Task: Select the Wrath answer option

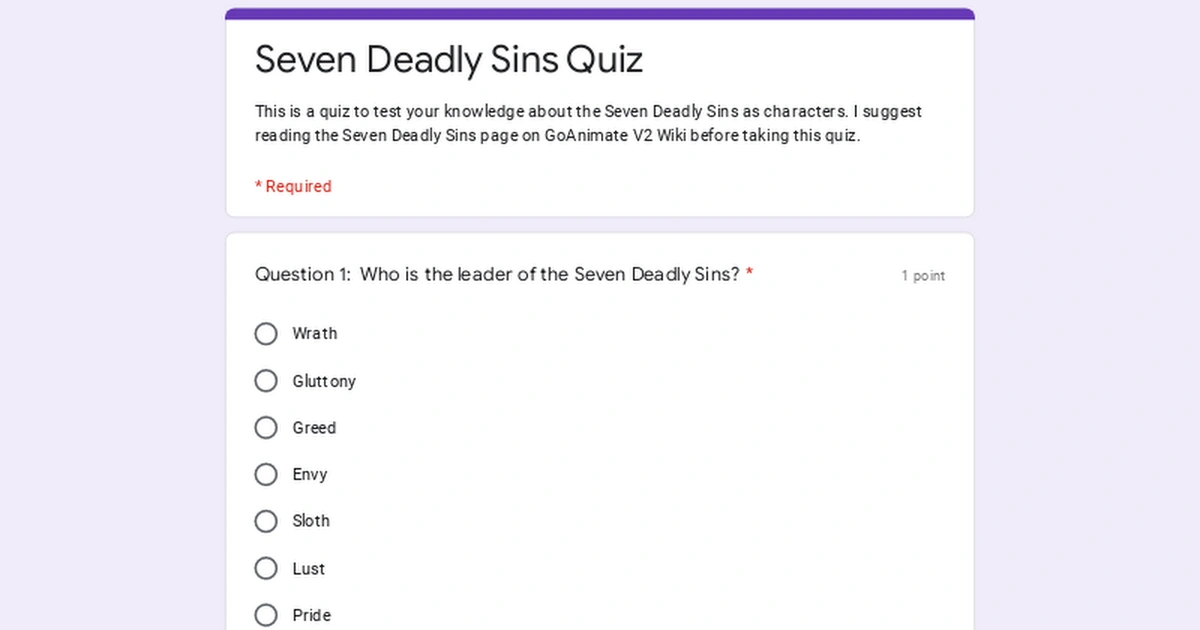Action: (266, 333)
